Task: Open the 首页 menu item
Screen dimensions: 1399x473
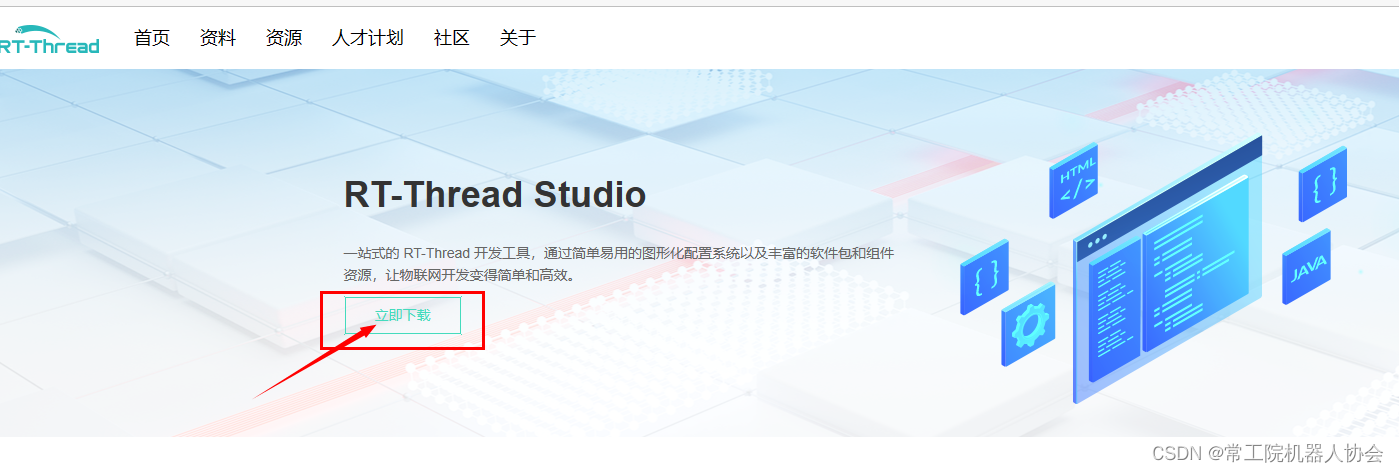Action: coord(152,38)
